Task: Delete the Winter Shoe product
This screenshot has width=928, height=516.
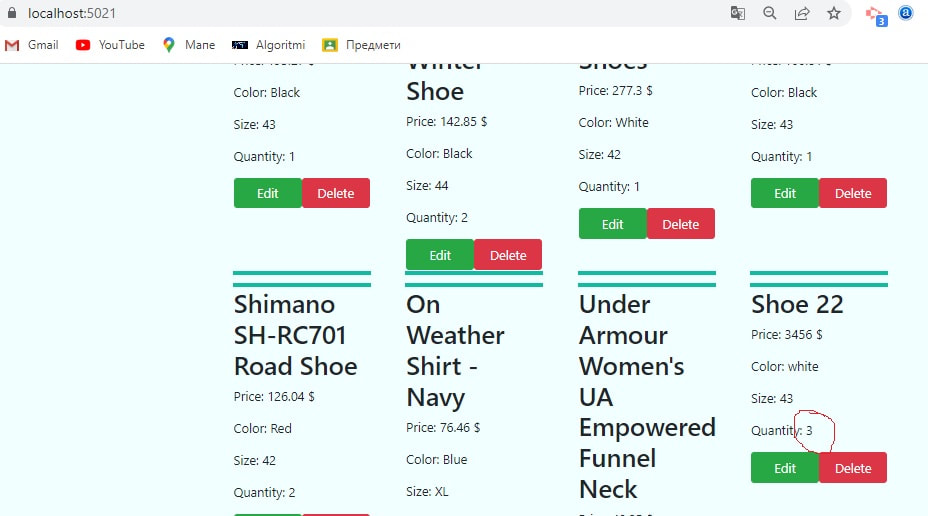Action: tap(508, 255)
